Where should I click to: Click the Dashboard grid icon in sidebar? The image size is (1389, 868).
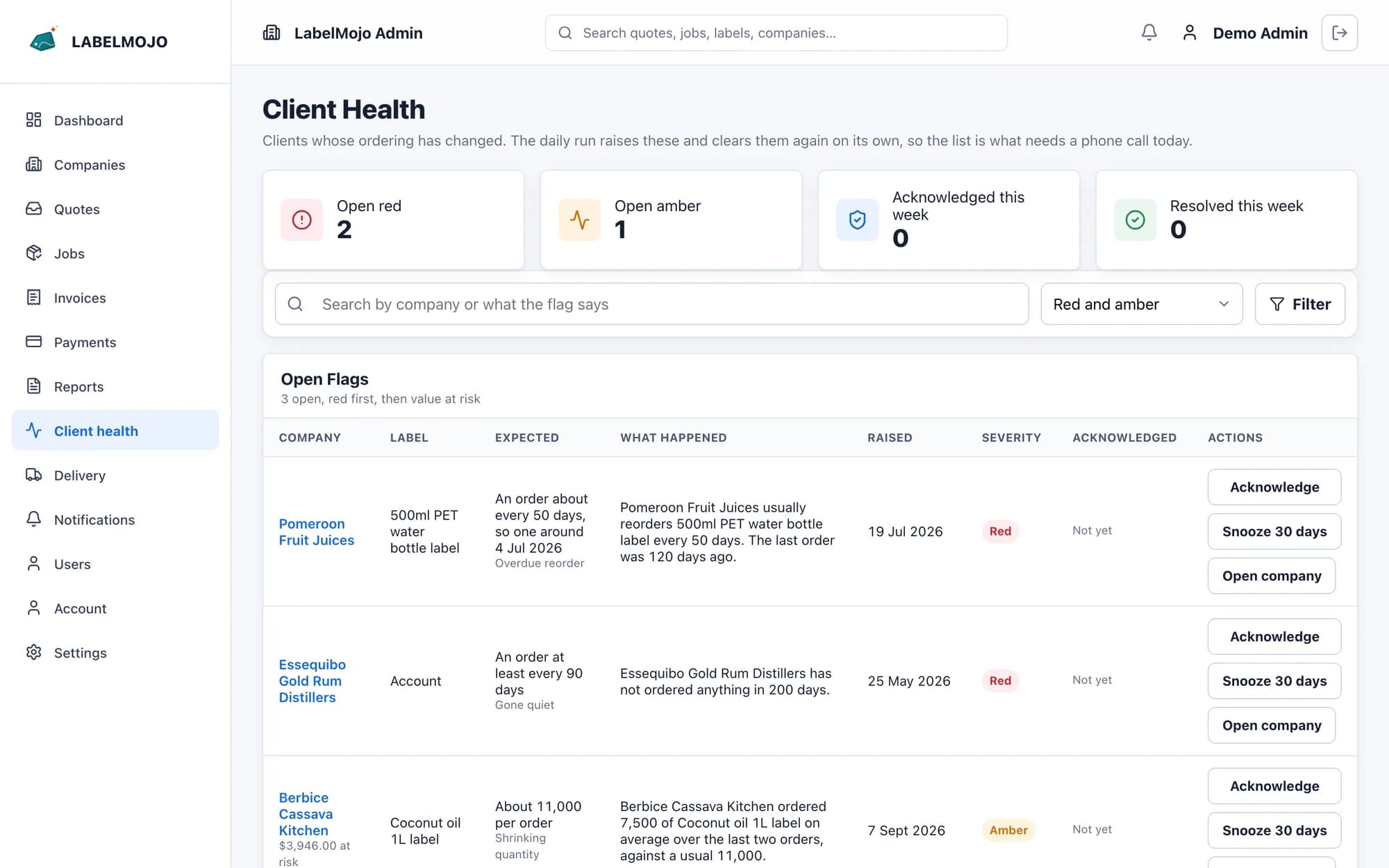point(33,120)
